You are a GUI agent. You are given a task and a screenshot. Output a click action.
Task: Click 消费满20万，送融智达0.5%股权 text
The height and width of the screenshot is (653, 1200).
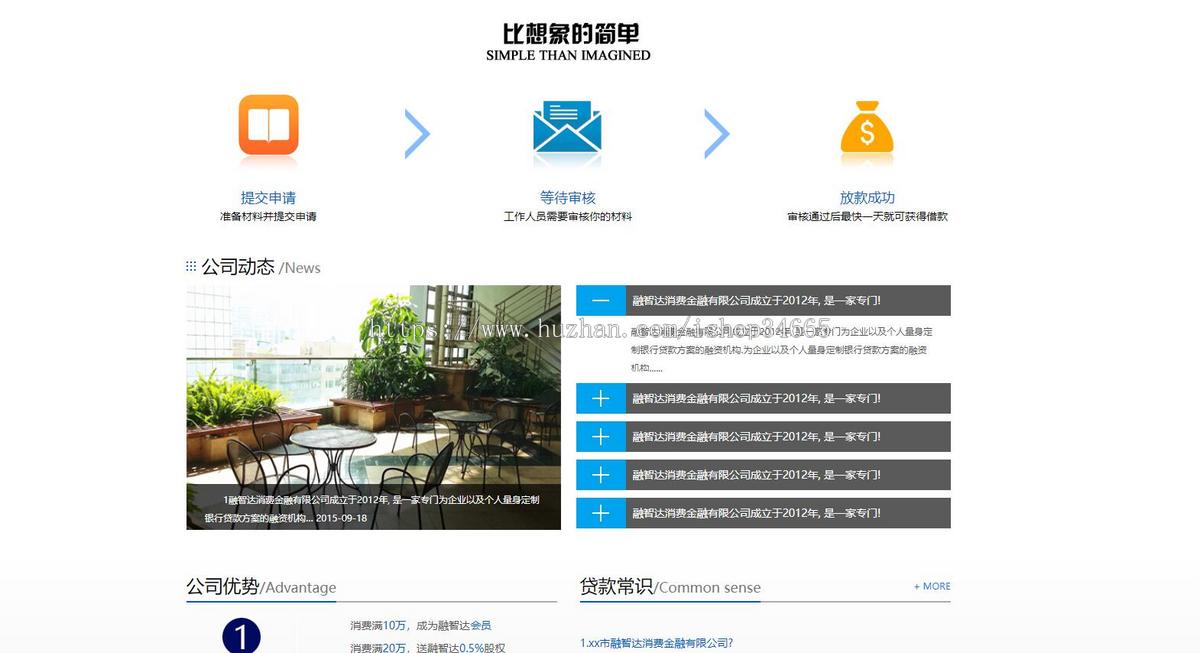tap(427, 648)
